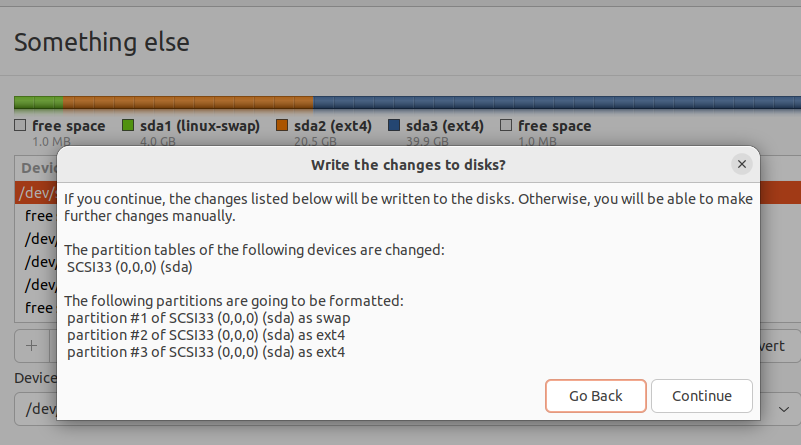Select the green swap segment in partition bar
Image resolution: width=801 pixels, height=445 pixels.
click(38, 102)
